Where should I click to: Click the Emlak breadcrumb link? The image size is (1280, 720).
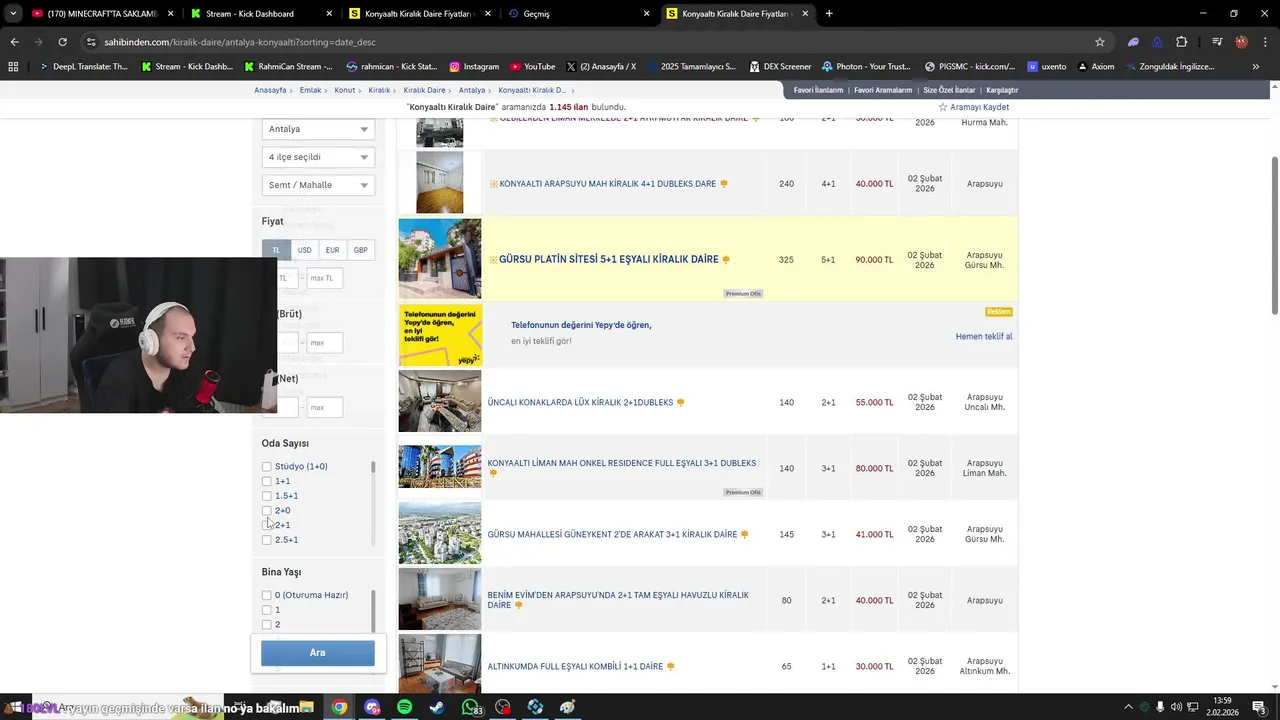(x=310, y=90)
